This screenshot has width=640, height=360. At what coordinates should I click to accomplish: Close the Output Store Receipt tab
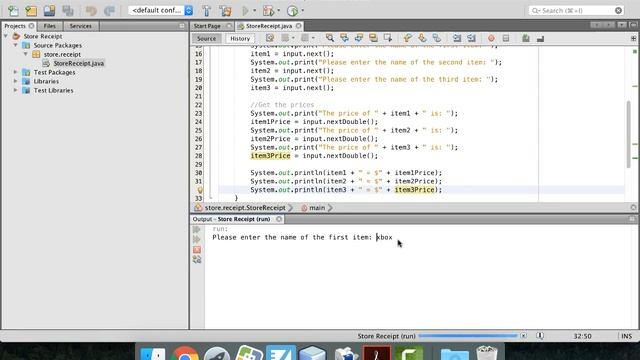point(279,219)
